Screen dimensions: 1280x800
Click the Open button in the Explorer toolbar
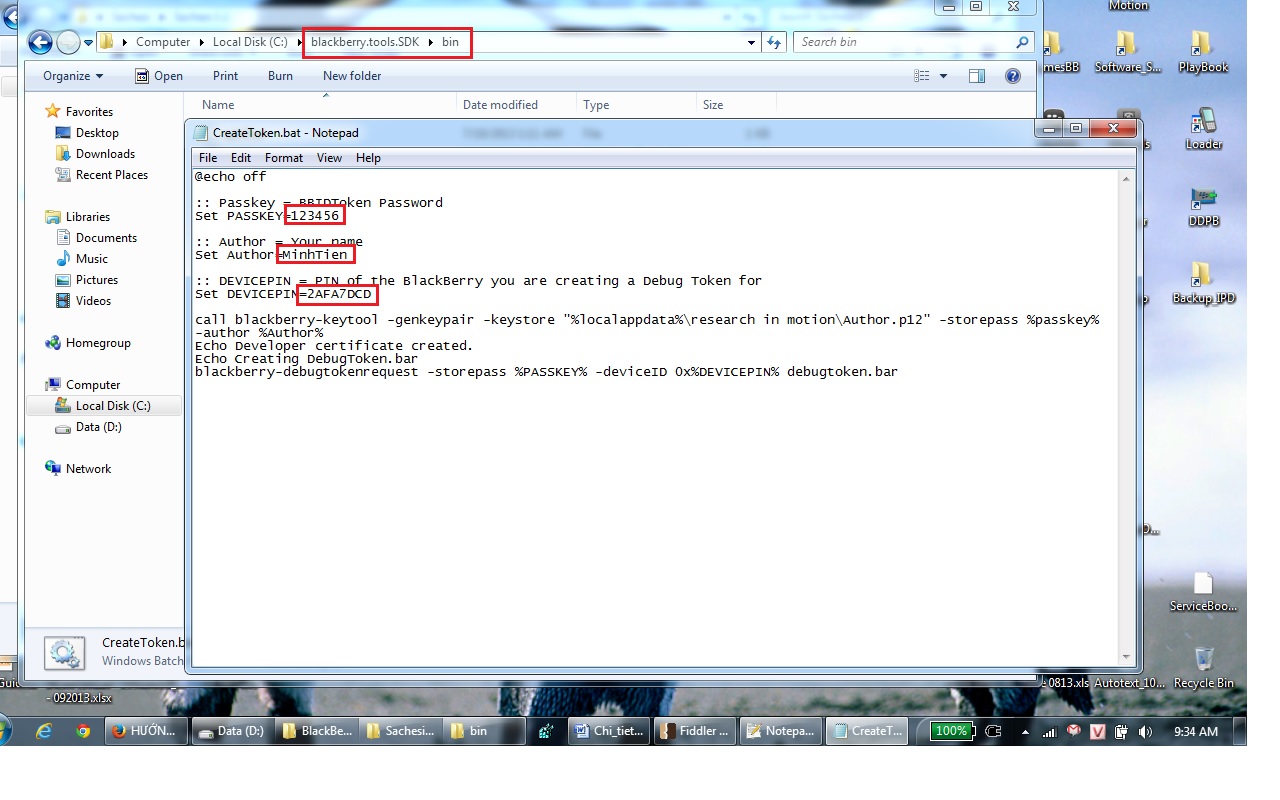[159, 76]
